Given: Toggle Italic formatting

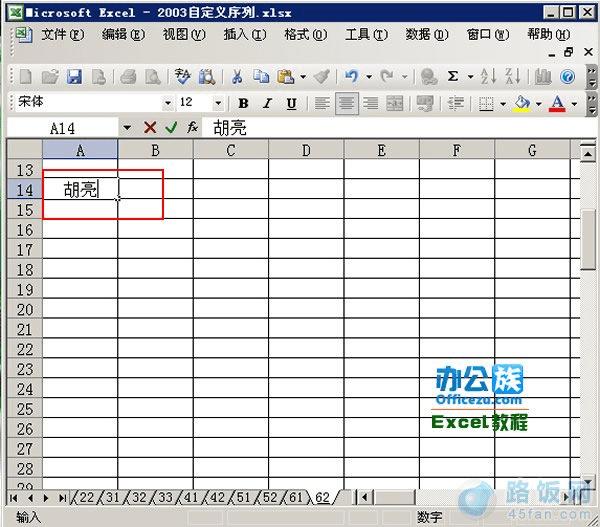Looking at the screenshot, I should tap(267, 103).
